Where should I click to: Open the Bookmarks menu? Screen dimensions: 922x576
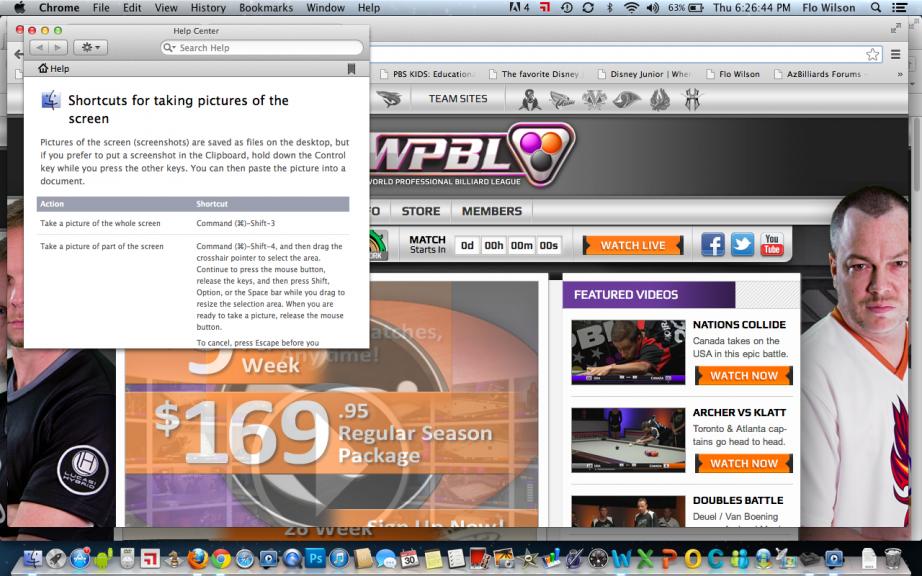point(266,8)
